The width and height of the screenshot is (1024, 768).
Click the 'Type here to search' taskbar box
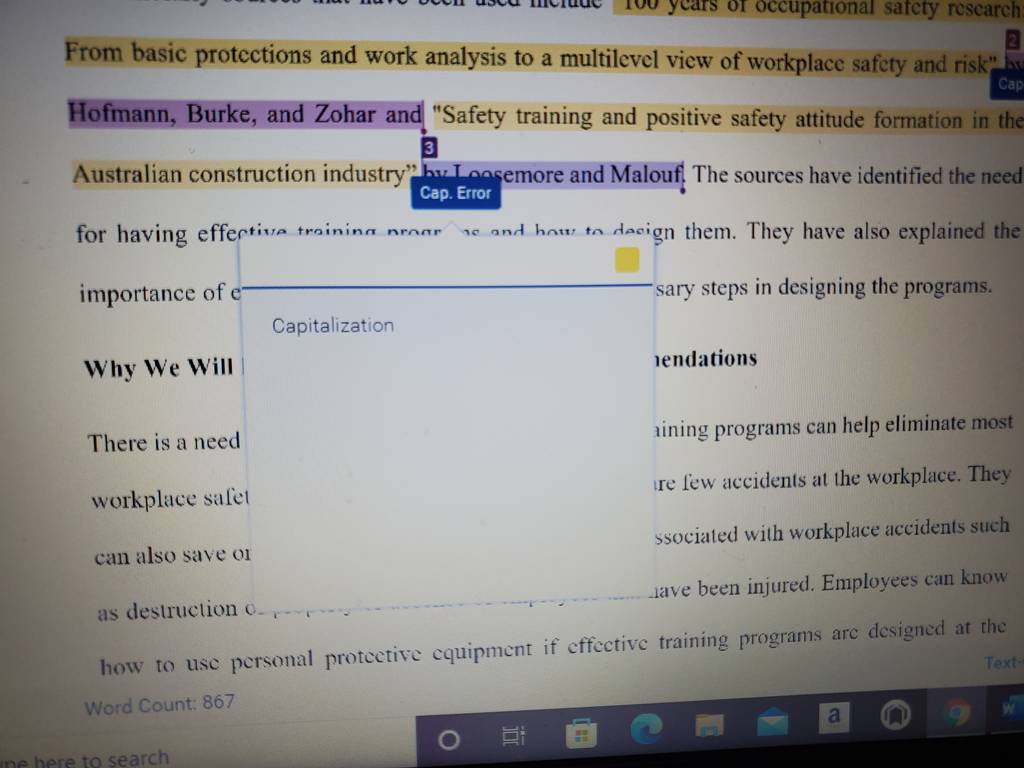coord(85,759)
